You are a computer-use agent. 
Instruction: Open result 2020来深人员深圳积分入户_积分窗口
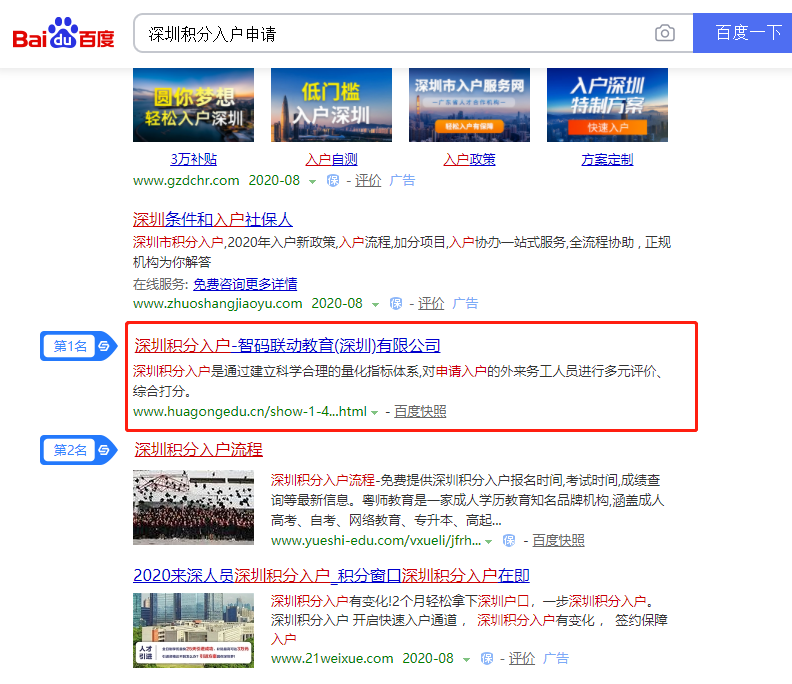tap(331, 575)
